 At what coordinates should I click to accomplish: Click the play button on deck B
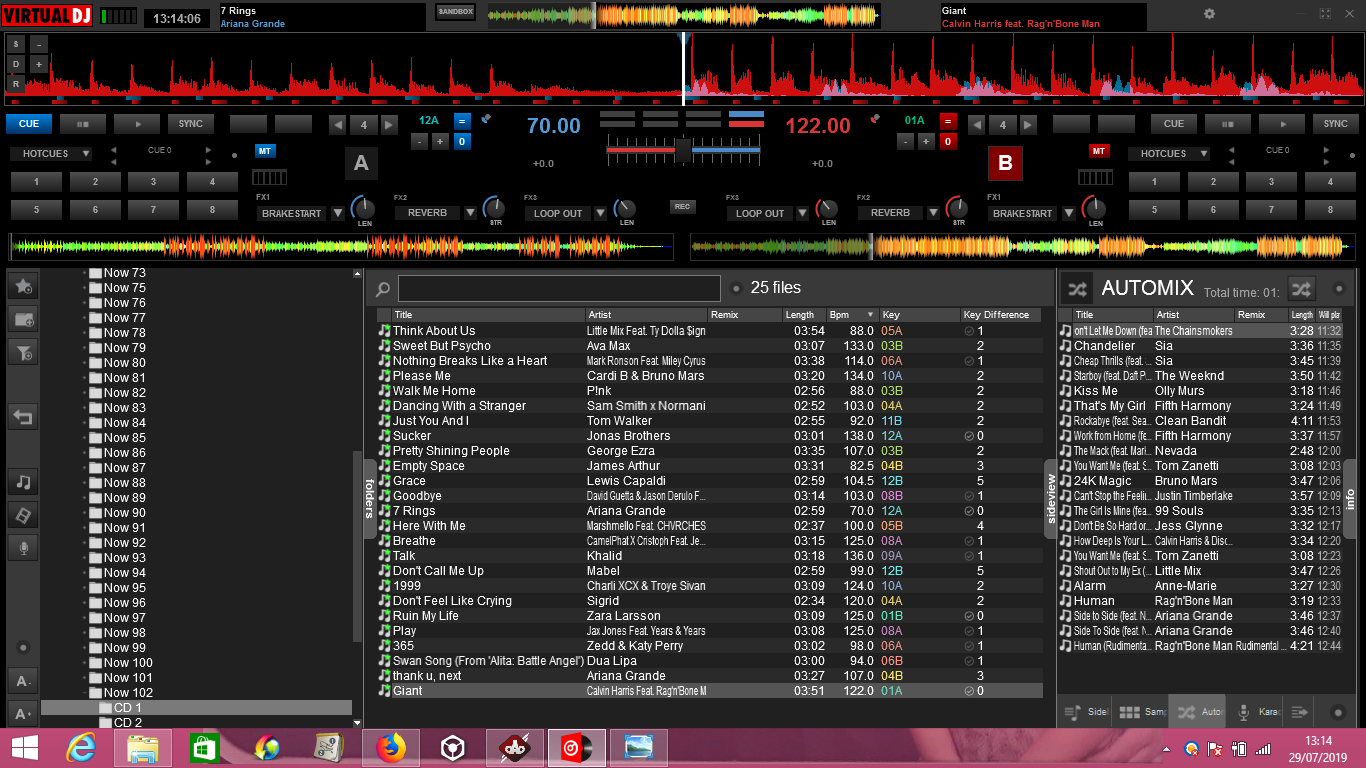click(x=1281, y=124)
